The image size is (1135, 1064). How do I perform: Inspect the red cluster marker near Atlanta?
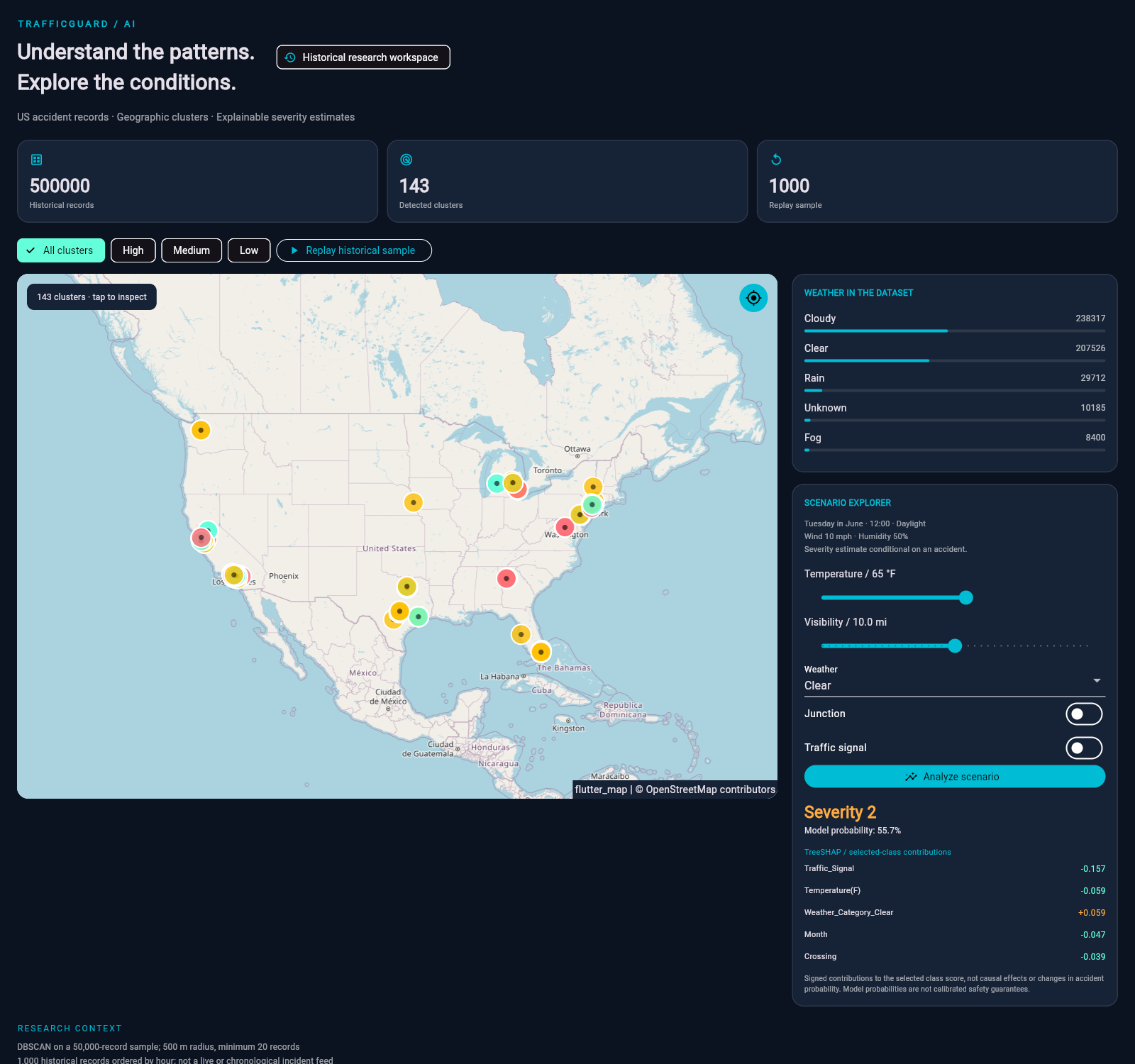pyautogui.click(x=506, y=579)
